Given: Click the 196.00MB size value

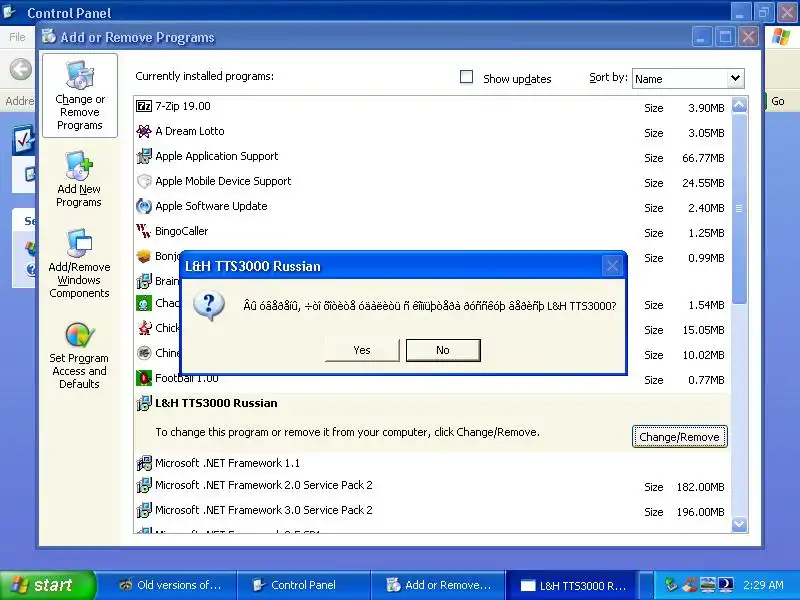Looking at the screenshot, I should pyautogui.click(x=701, y=512).
